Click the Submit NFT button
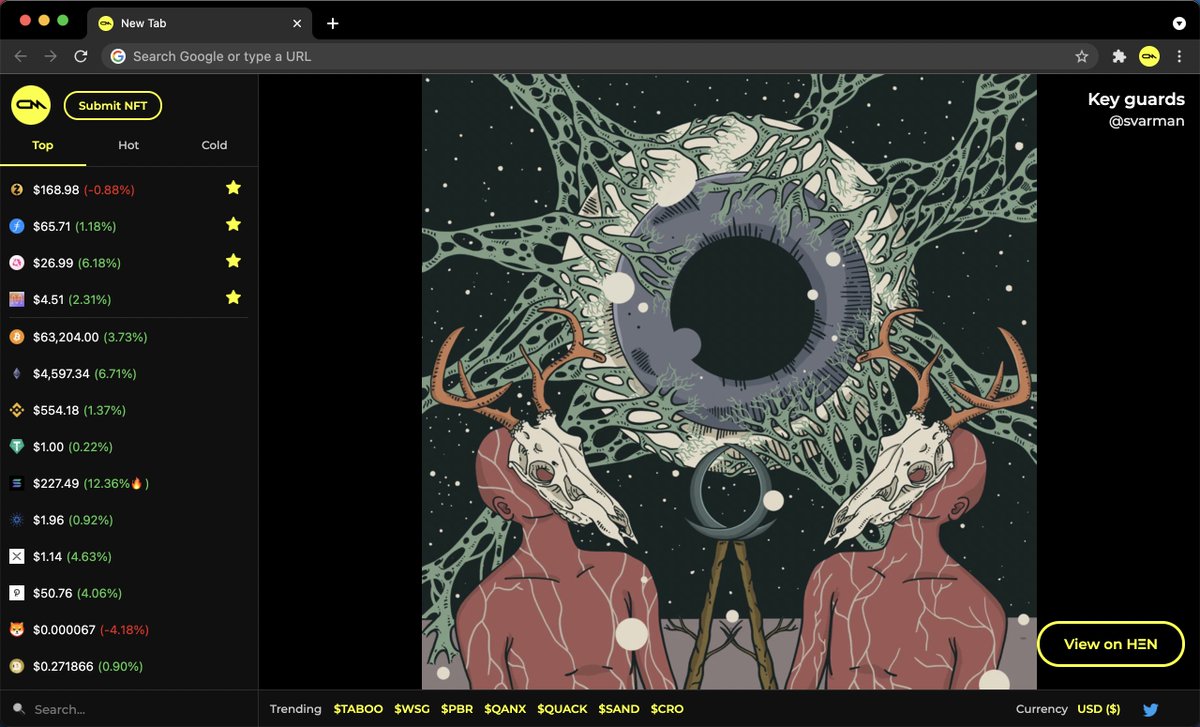This screenshot has height=727, width=1200. tap(113, 106)
